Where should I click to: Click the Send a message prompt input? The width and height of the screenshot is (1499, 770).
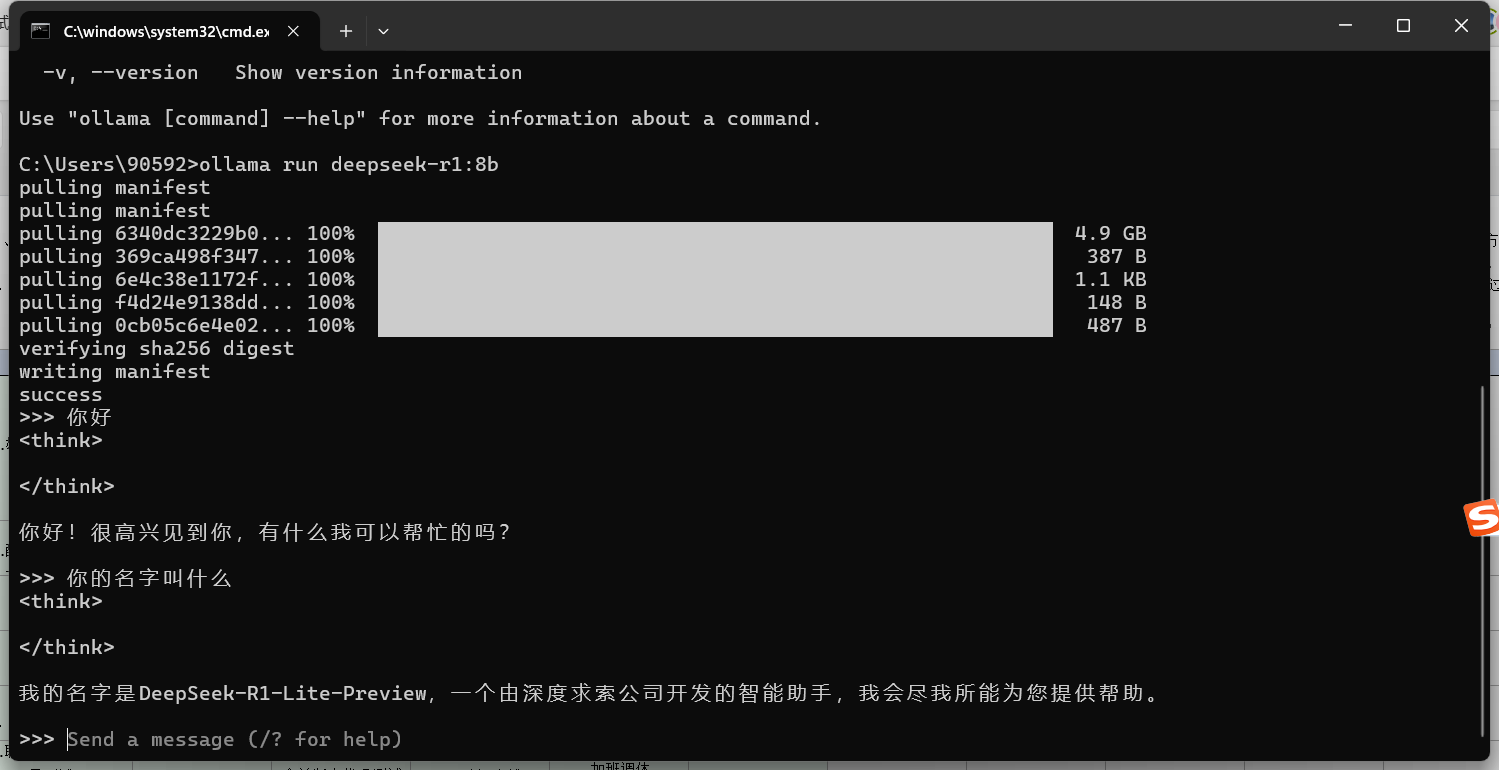[235, 739]
